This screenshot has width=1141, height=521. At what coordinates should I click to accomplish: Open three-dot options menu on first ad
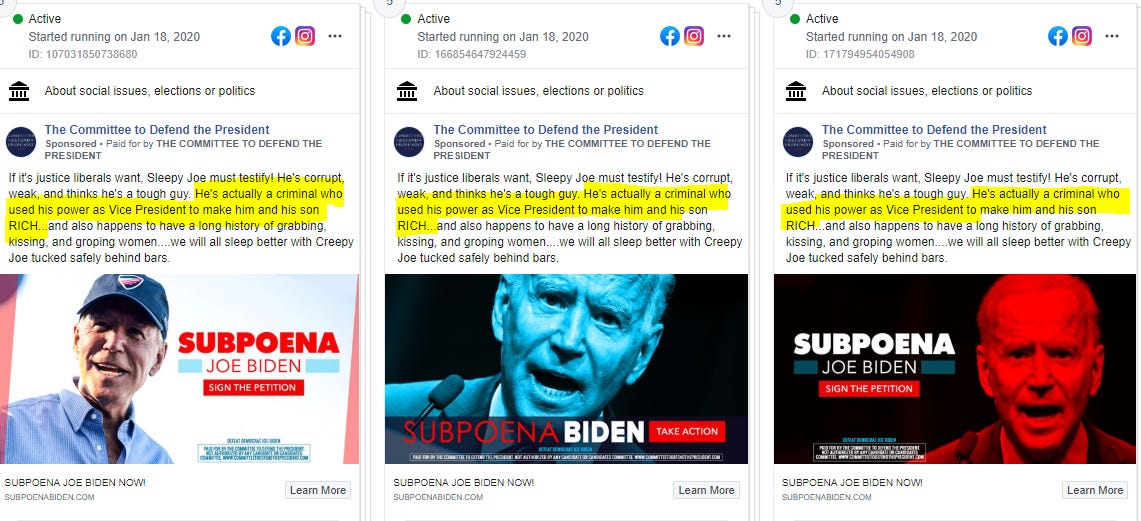coord(335,36)
